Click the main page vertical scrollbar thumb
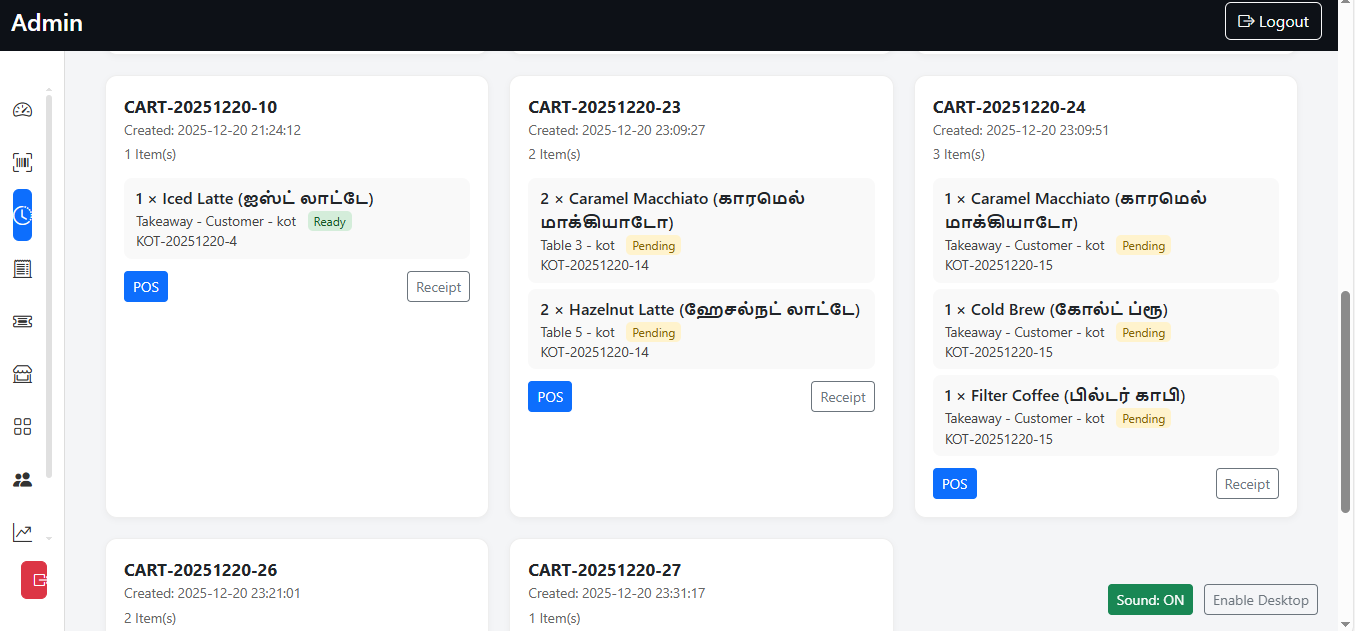The height and width of the screenshot is (631, 1355). [x=1345, y=400]
